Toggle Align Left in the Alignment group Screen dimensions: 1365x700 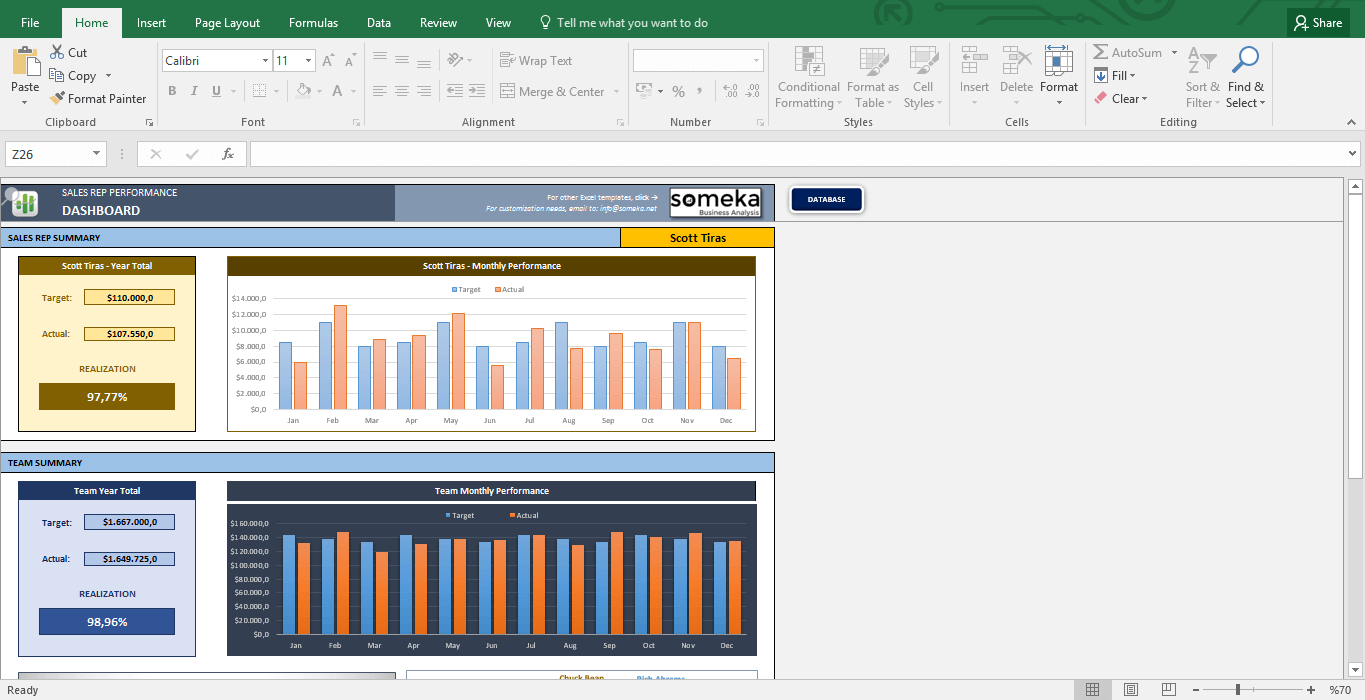click(378, 91)
